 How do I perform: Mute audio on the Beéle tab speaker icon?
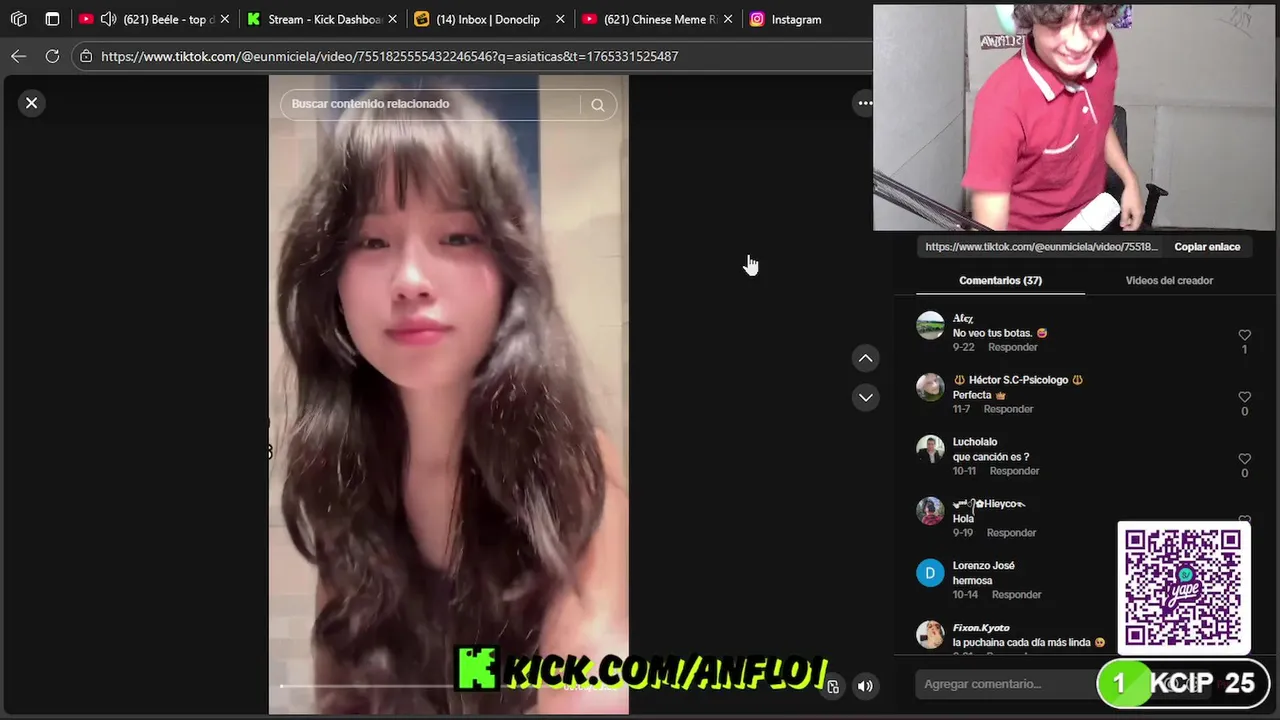click(109, 19)
